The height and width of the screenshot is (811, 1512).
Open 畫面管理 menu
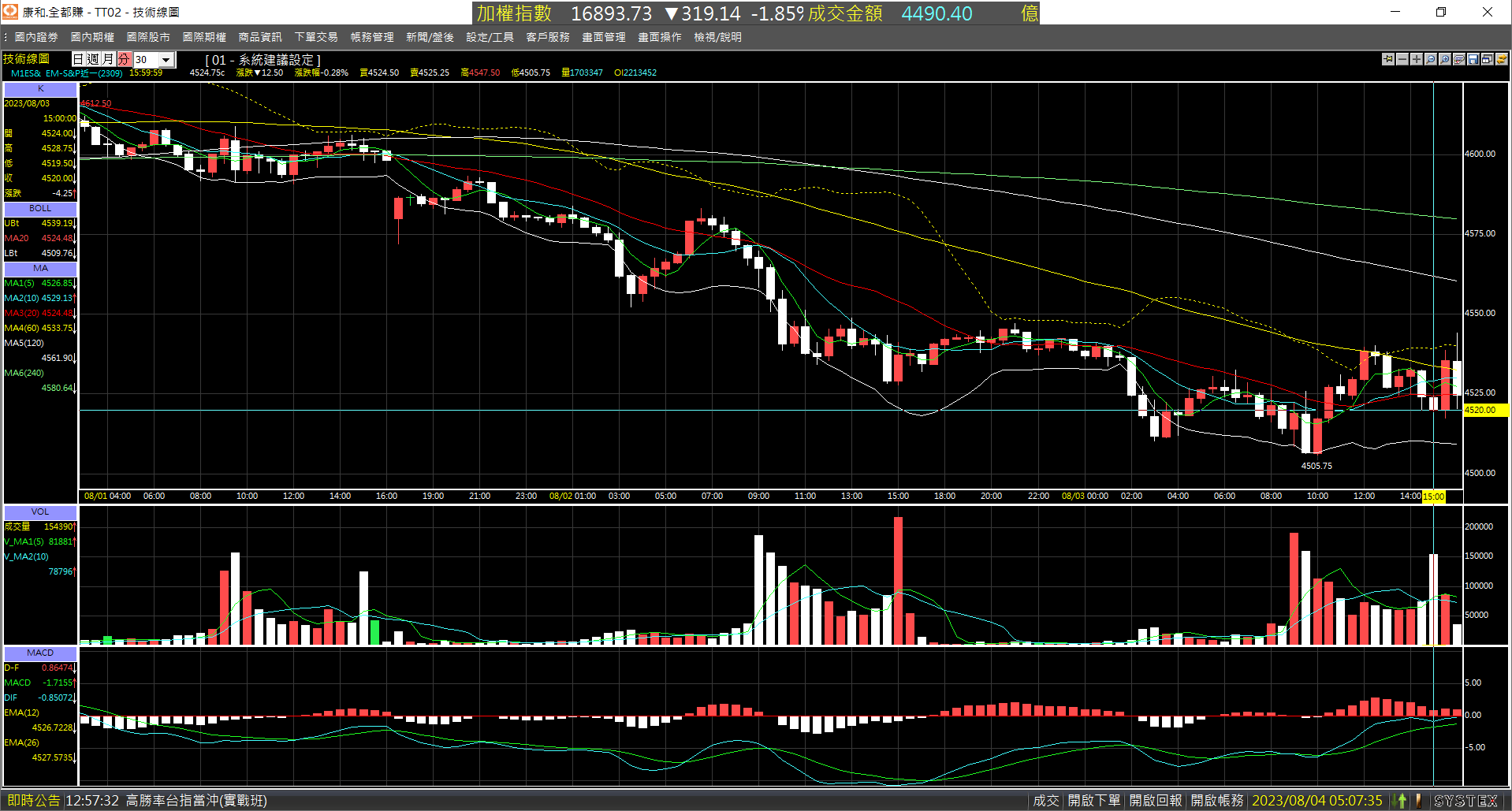[604, 37]
